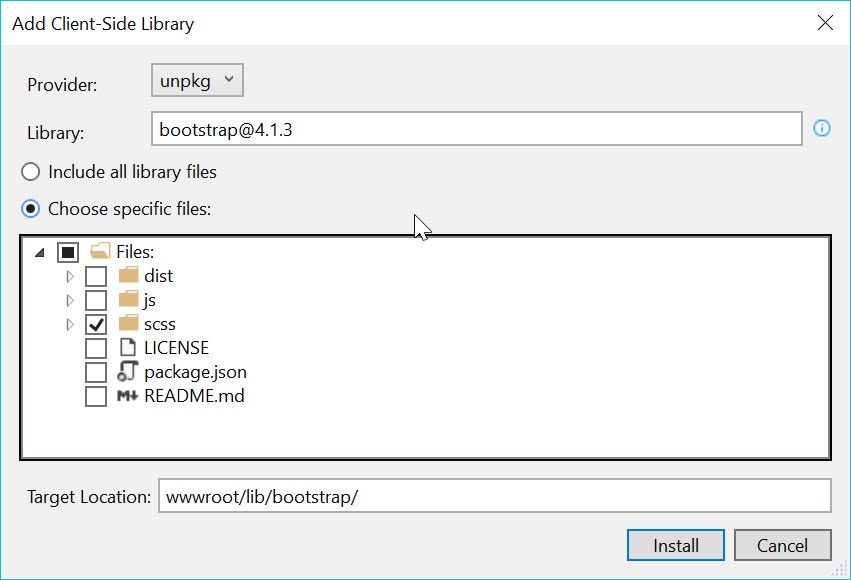Select the LICENSE file name
851x580 pixels.
176,347
